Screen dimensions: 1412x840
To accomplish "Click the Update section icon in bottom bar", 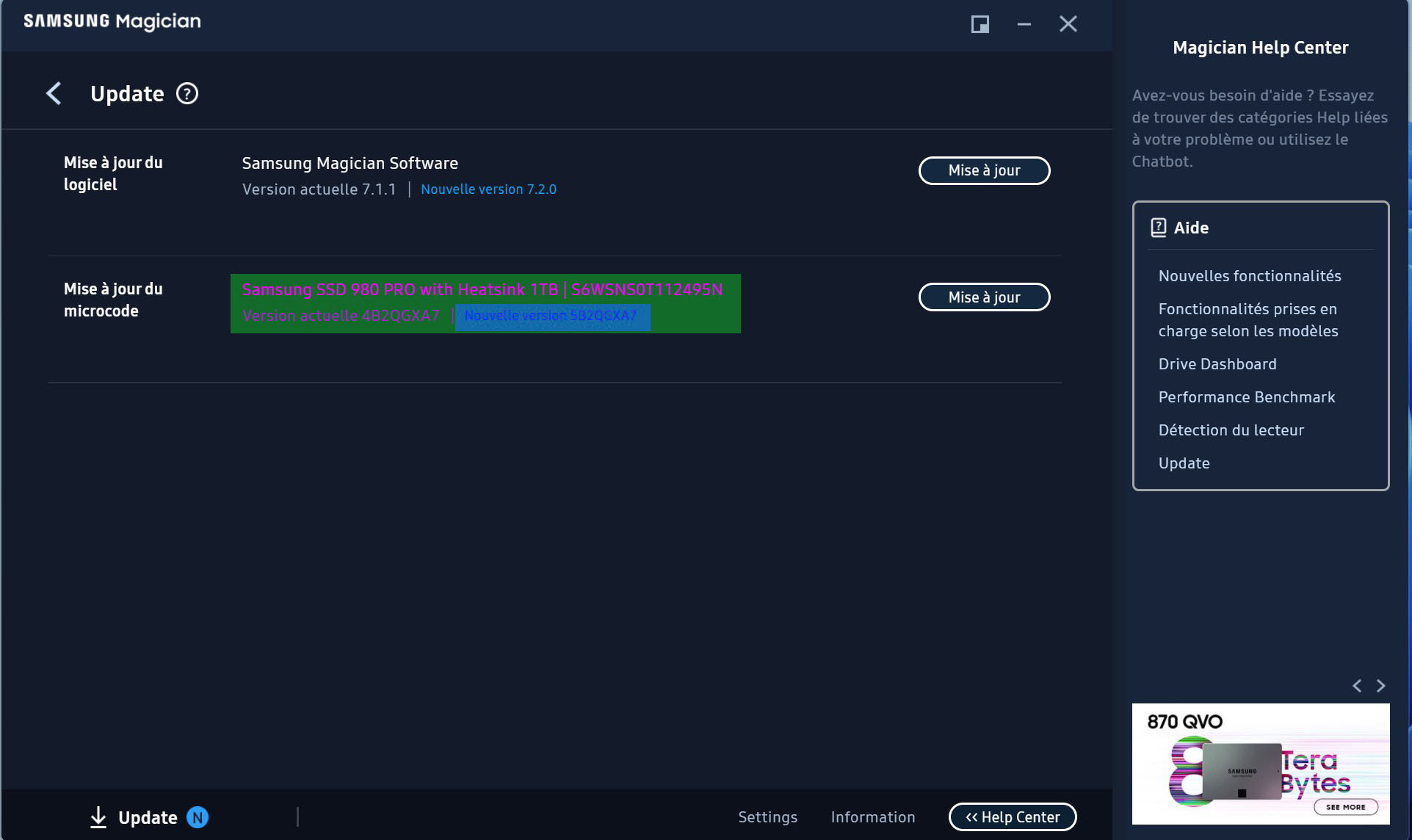I will tap(97, 818).
